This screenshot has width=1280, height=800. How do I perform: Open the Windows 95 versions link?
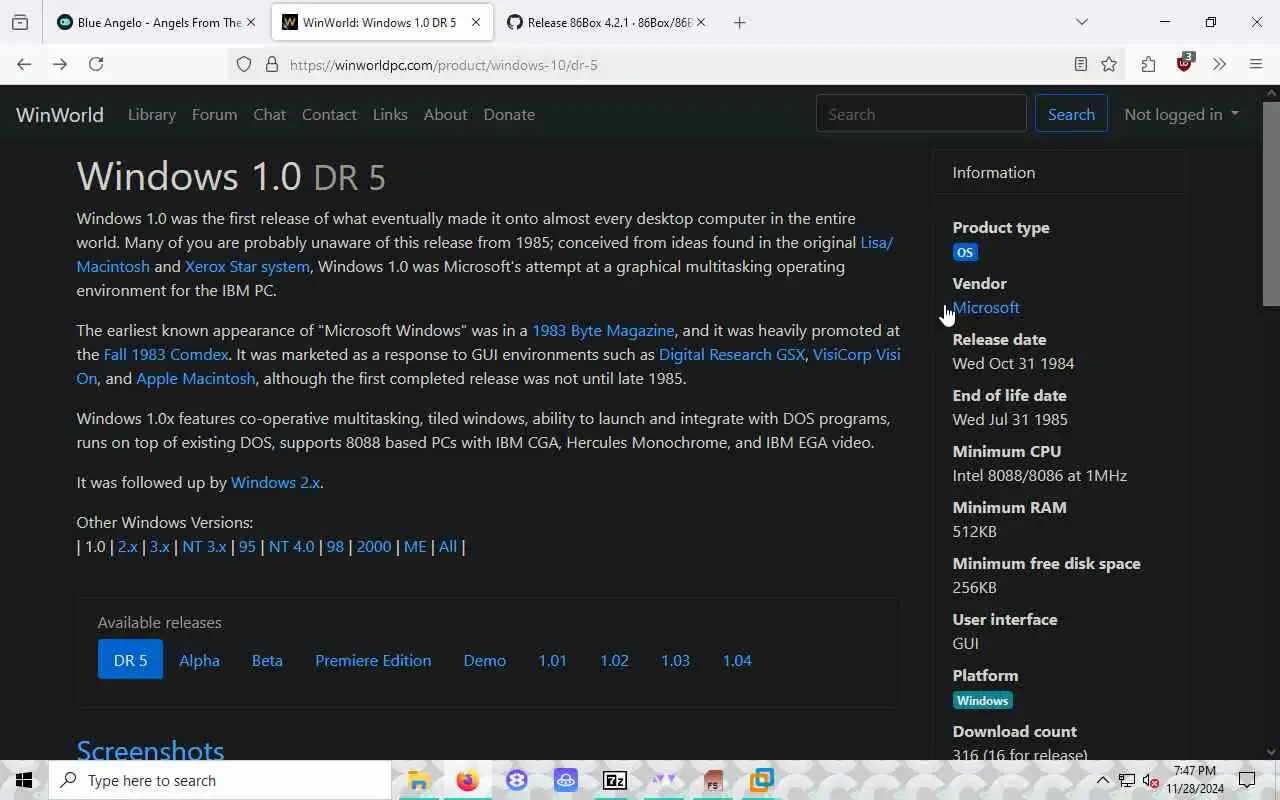coord(247,546)
